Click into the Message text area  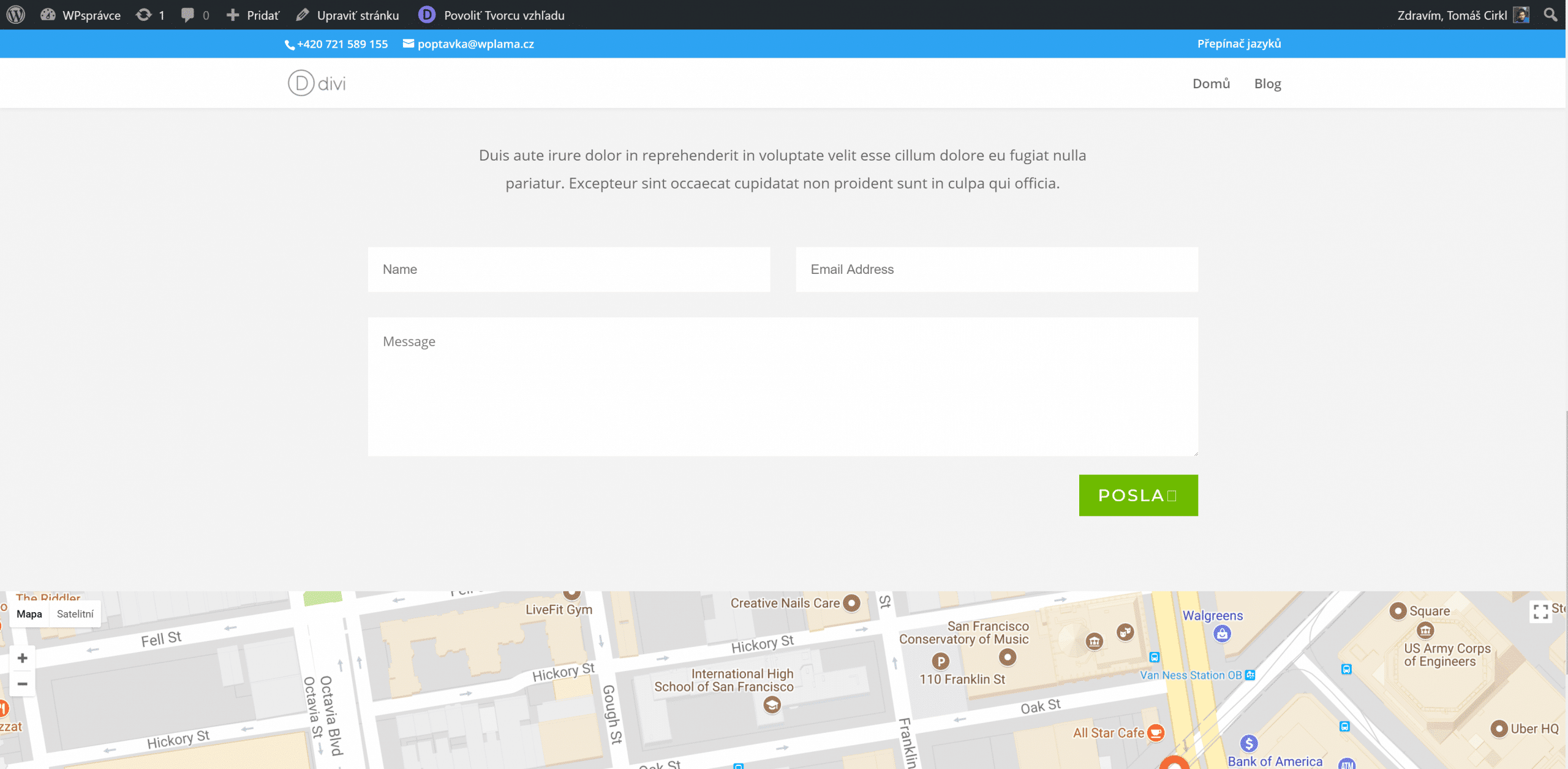[x=782, y=386]
